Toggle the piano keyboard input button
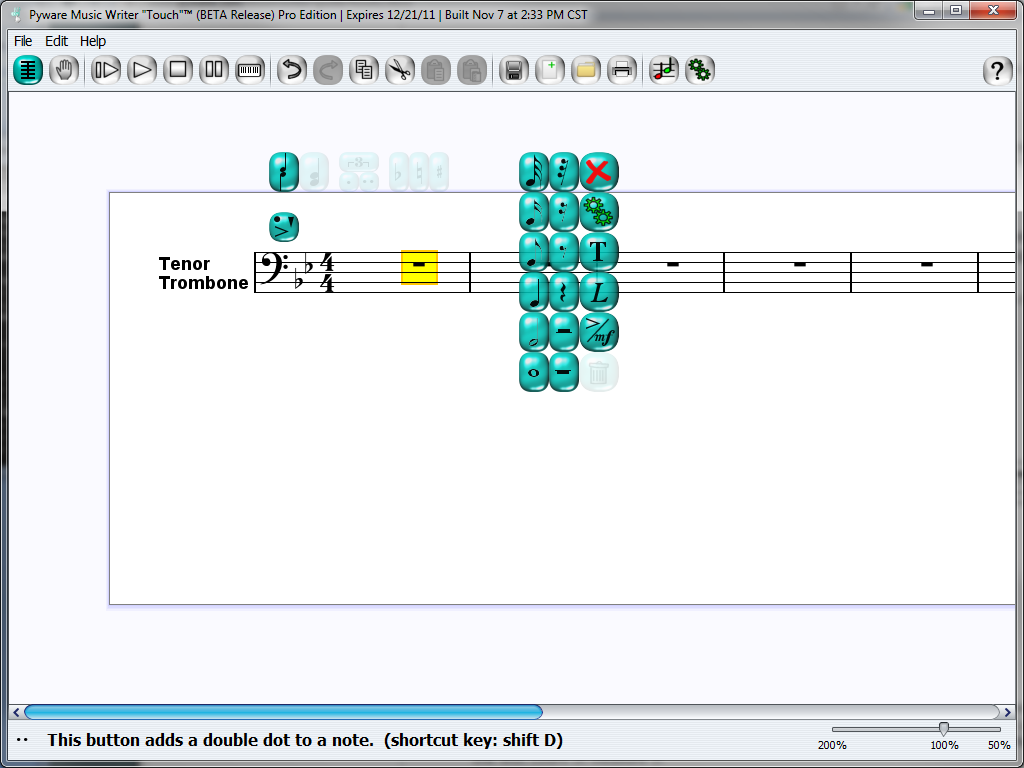This screenshot has height=768, width=1024. 250,70
